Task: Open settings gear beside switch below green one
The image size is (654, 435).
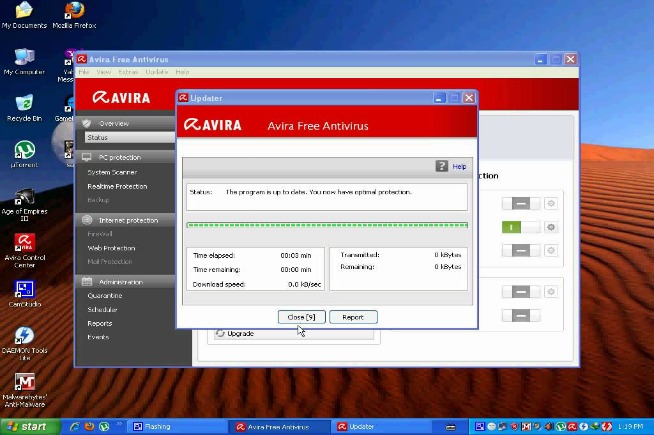Action: (551, 250)
